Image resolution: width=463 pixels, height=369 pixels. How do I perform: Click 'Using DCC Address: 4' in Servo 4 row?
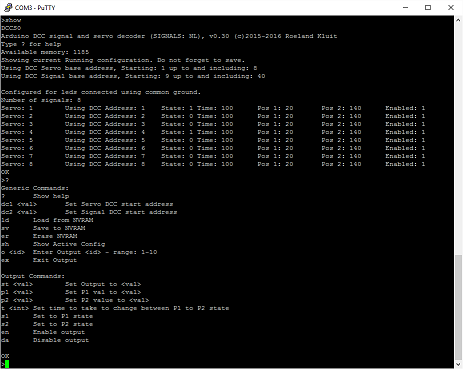point(105,132)
